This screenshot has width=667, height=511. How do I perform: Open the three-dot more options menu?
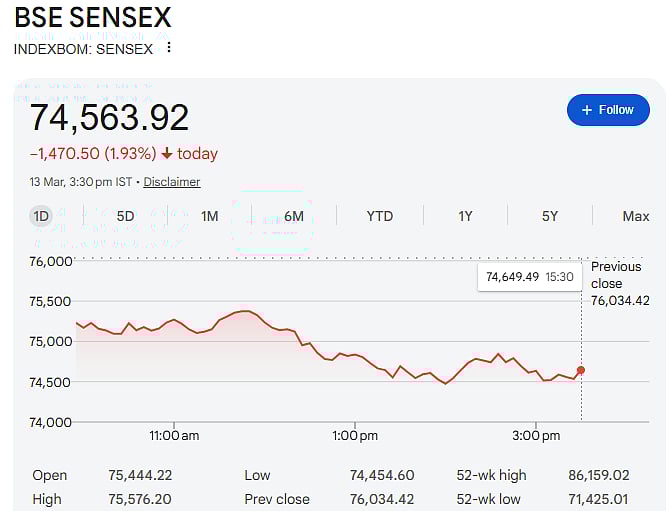click(x=169, y=48)
